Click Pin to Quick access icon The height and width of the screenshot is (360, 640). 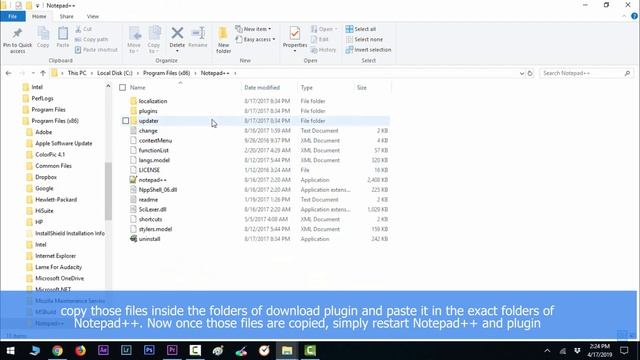tap(17, 34)
